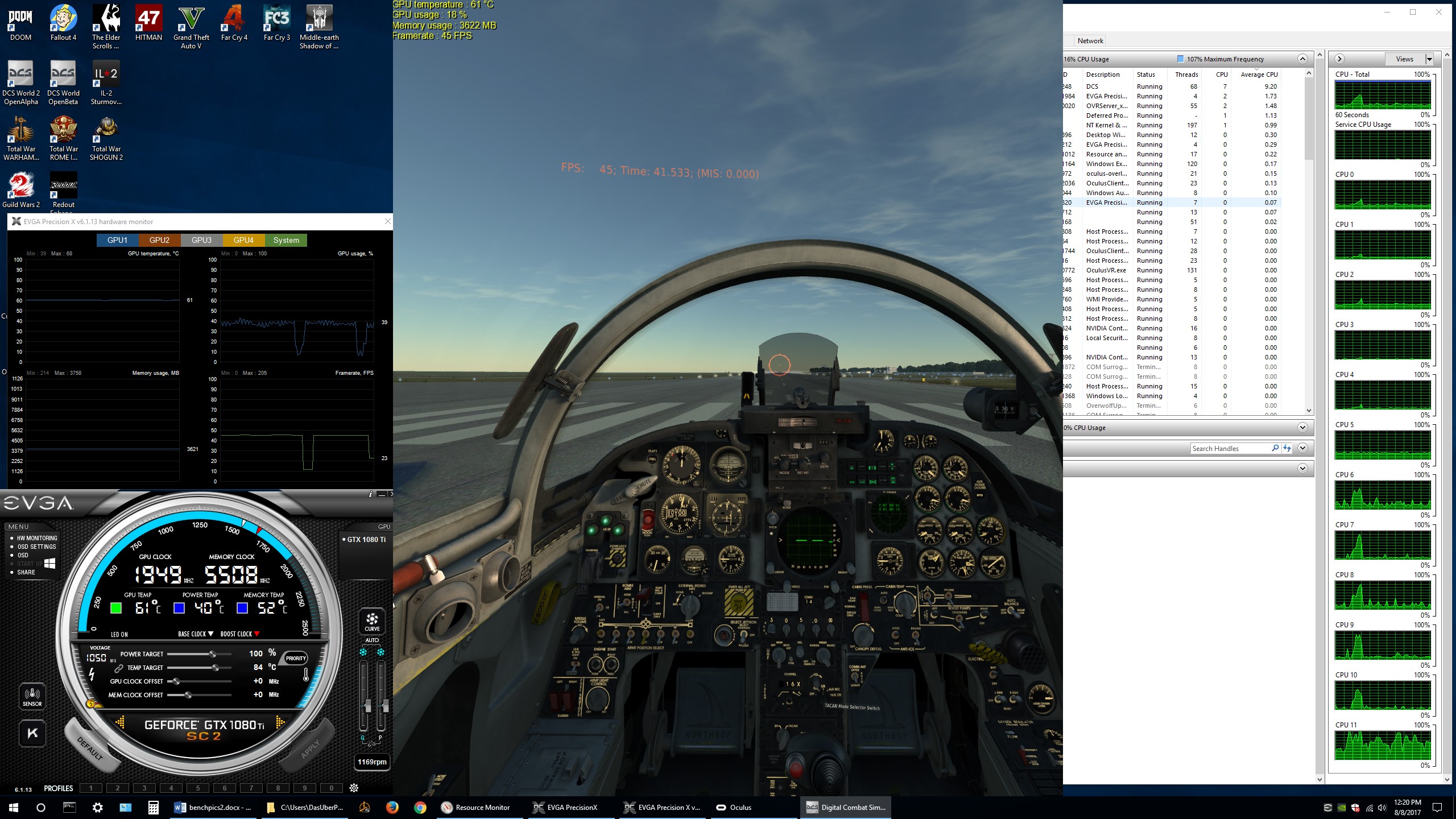The height and width of the screenshot is (819, 1456).
Task: Open fan CURVE settings in Precision X
Action: click(x=372, y=621)
